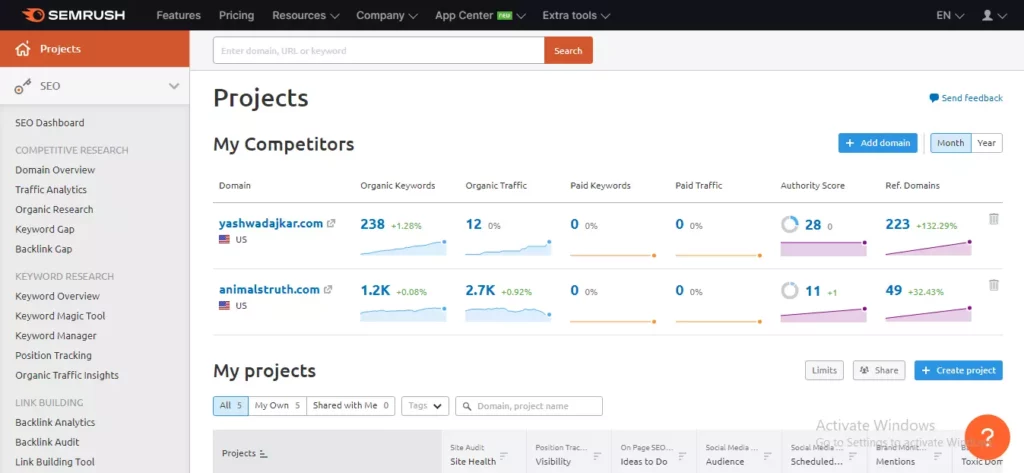Expand the Resources menu
This screenshot has height=473, width=1024.
click(306, 15)
